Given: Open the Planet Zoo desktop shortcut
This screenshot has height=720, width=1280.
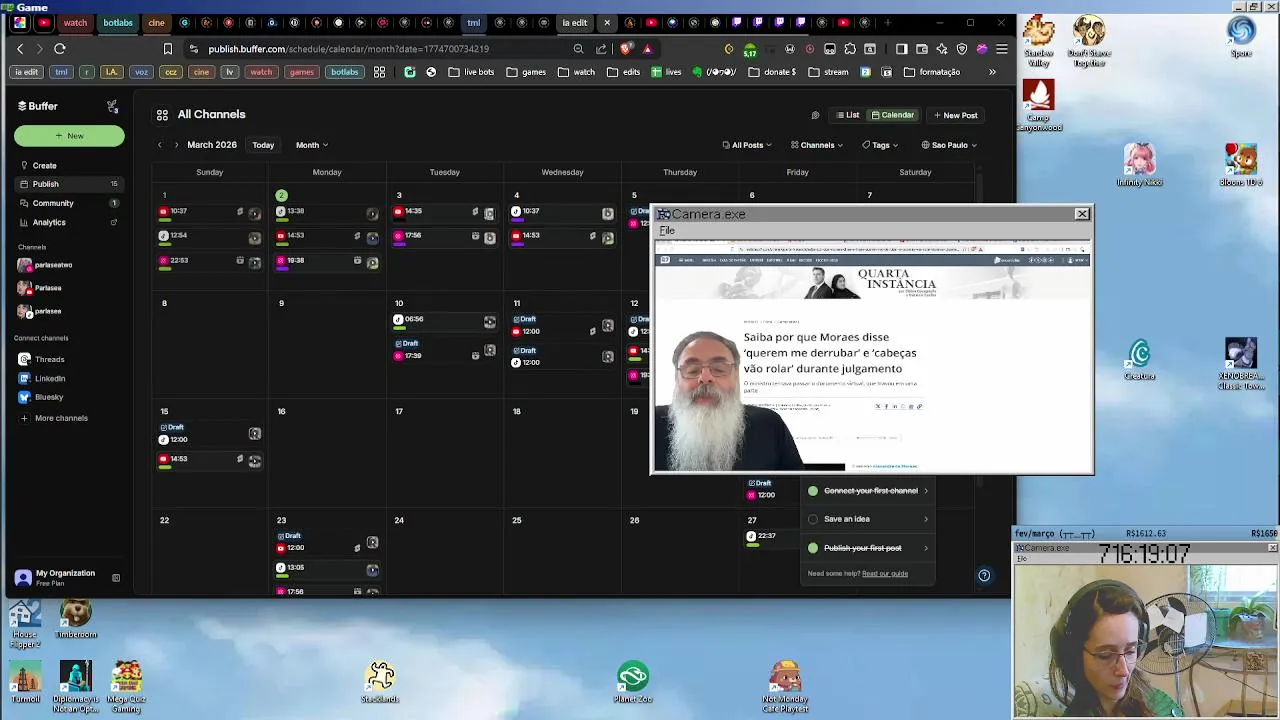Looking at the screenshot, I should tap(633, 683).
